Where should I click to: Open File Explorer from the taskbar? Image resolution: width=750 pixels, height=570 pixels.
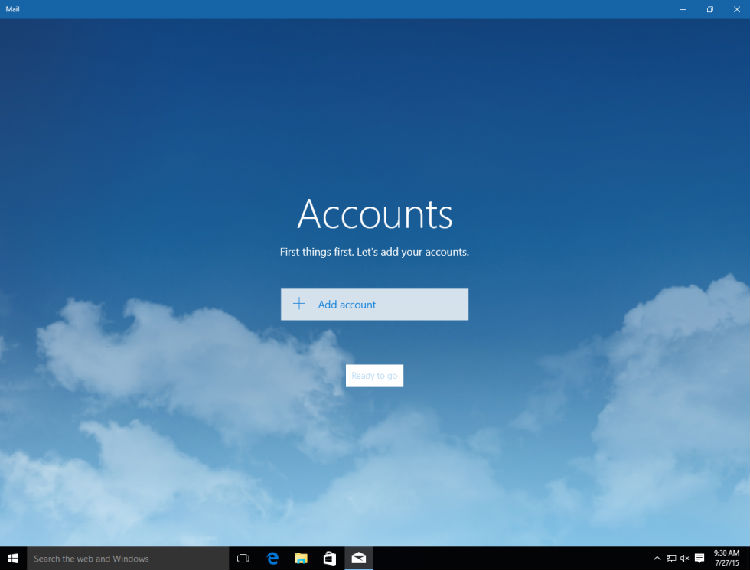301,558
